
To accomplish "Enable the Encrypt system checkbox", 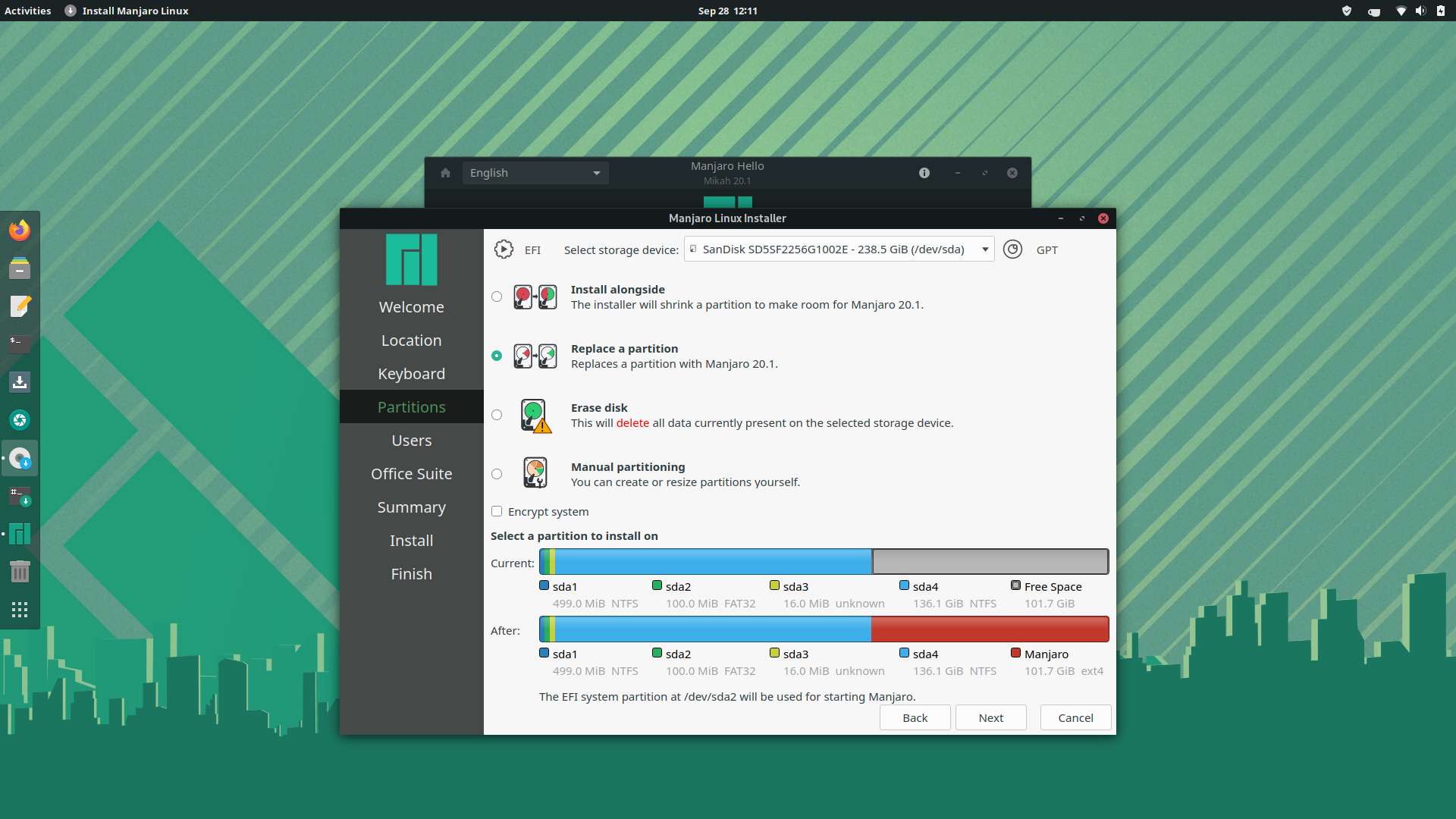I will click(497, 511).
